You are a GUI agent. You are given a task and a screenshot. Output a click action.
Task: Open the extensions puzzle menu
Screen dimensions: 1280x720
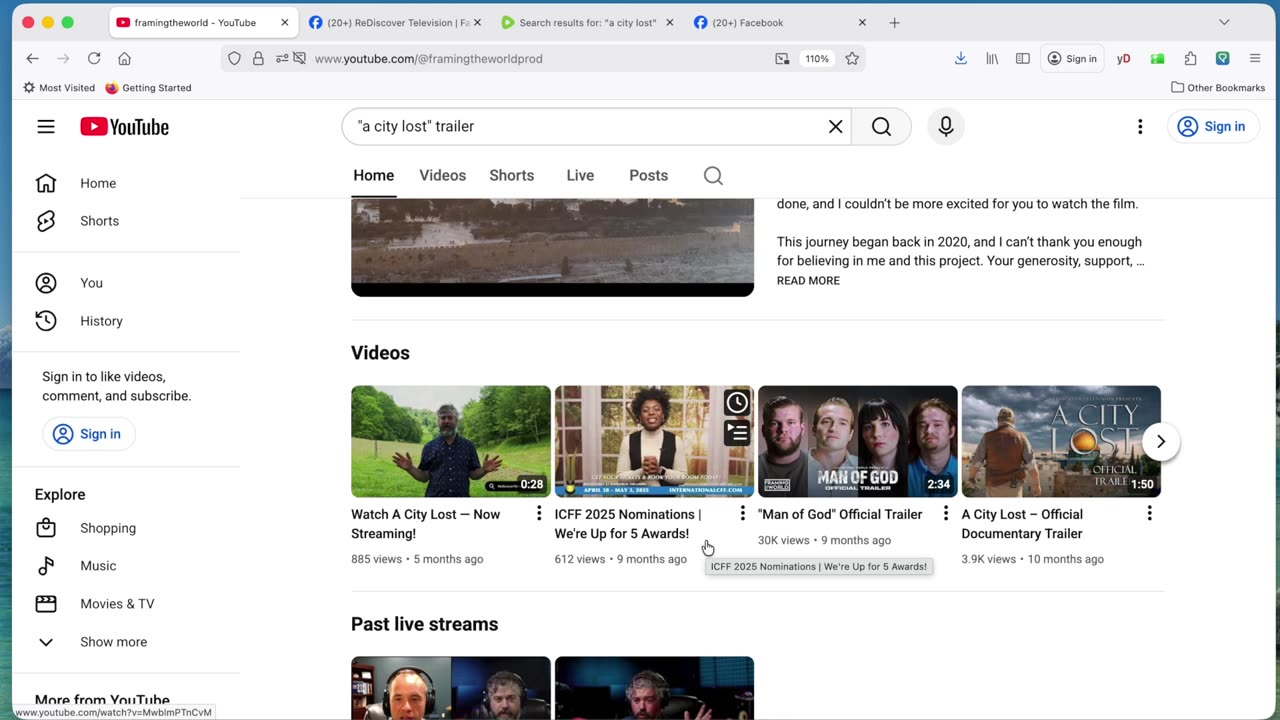pos(1190,59)
